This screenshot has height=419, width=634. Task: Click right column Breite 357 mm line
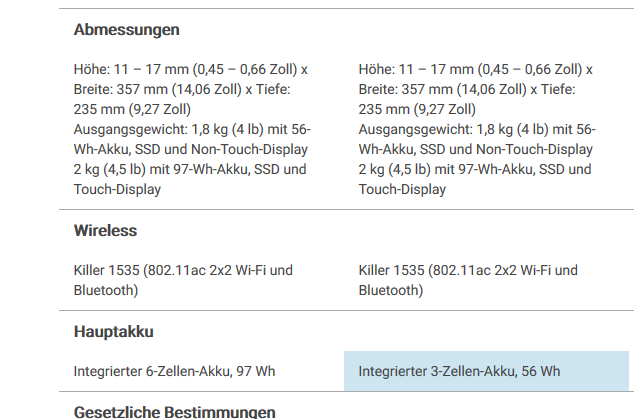click(x=467, y=89)
